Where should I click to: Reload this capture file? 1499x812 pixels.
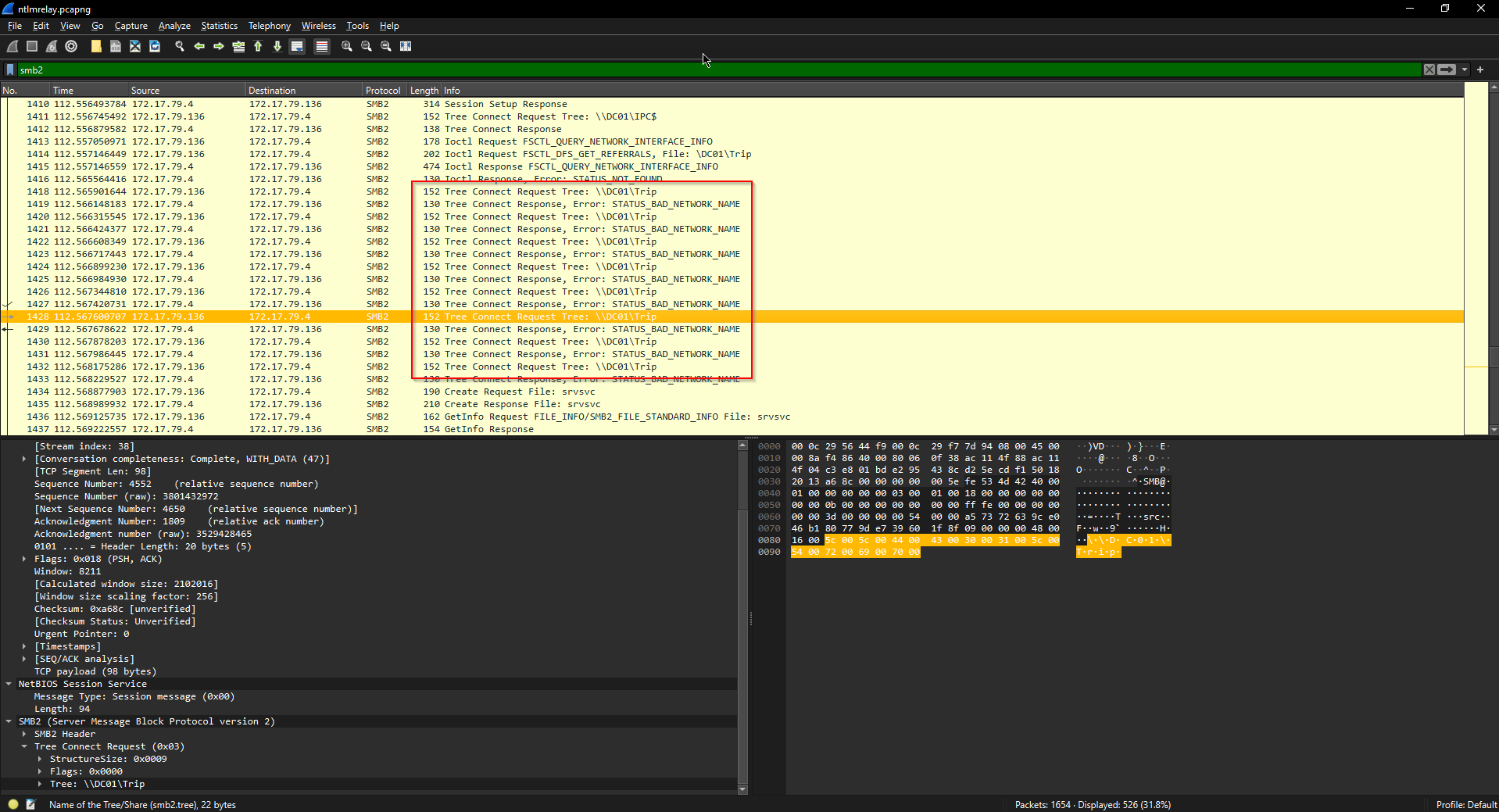155,46
